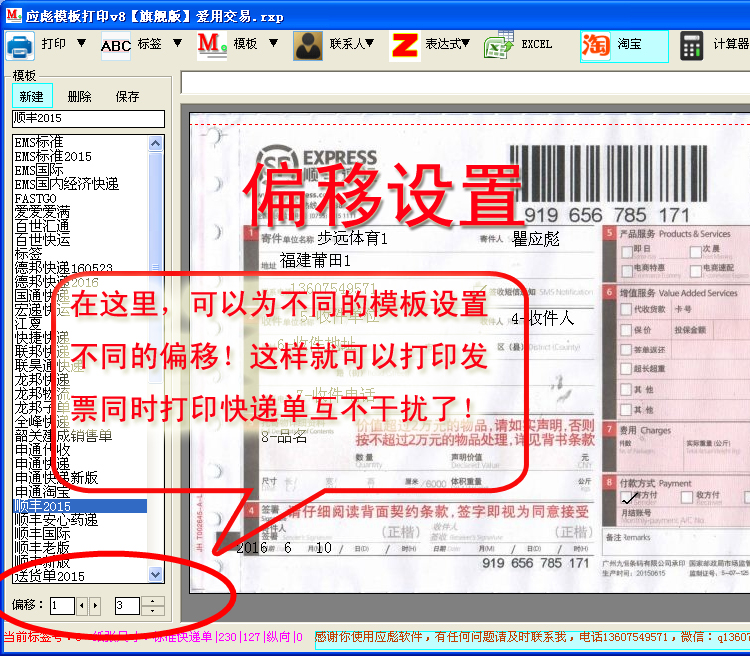Click the 寄方付 checkbox on the waybill
Screen dimensions: 750x656
click(627, 497)
